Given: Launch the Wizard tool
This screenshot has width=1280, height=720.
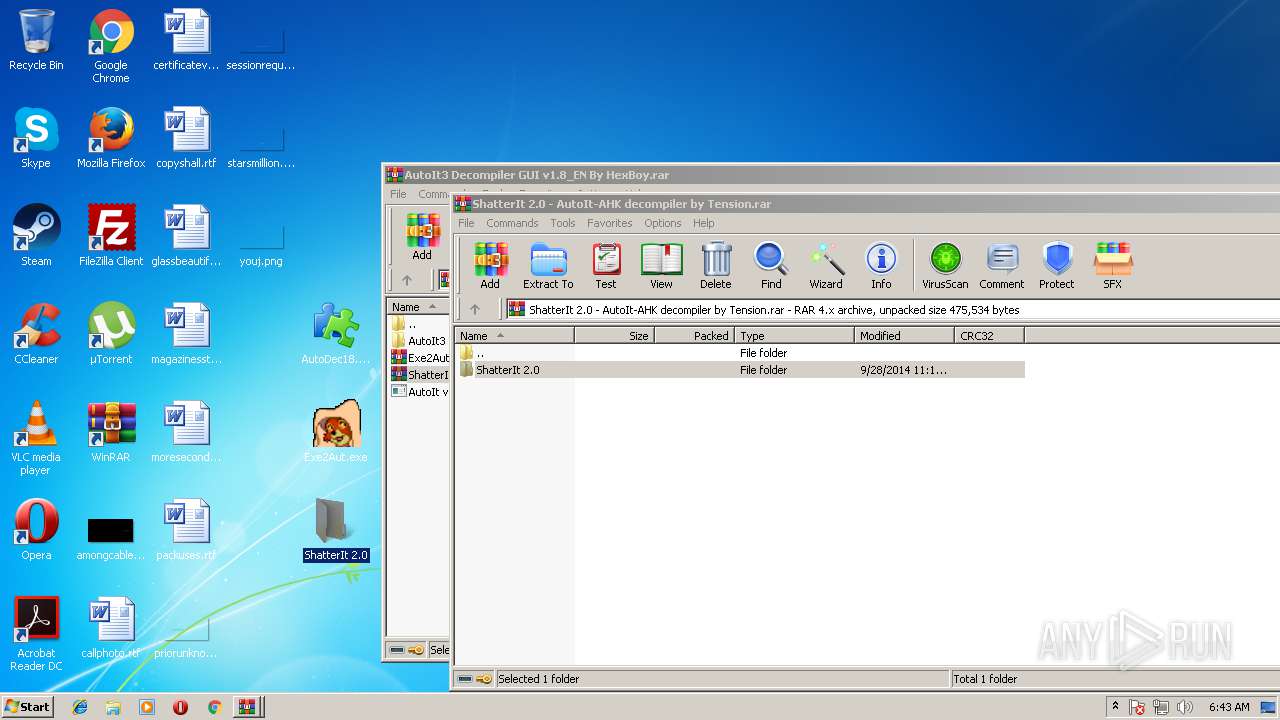Looking at the screenshot, I should 826,266.
